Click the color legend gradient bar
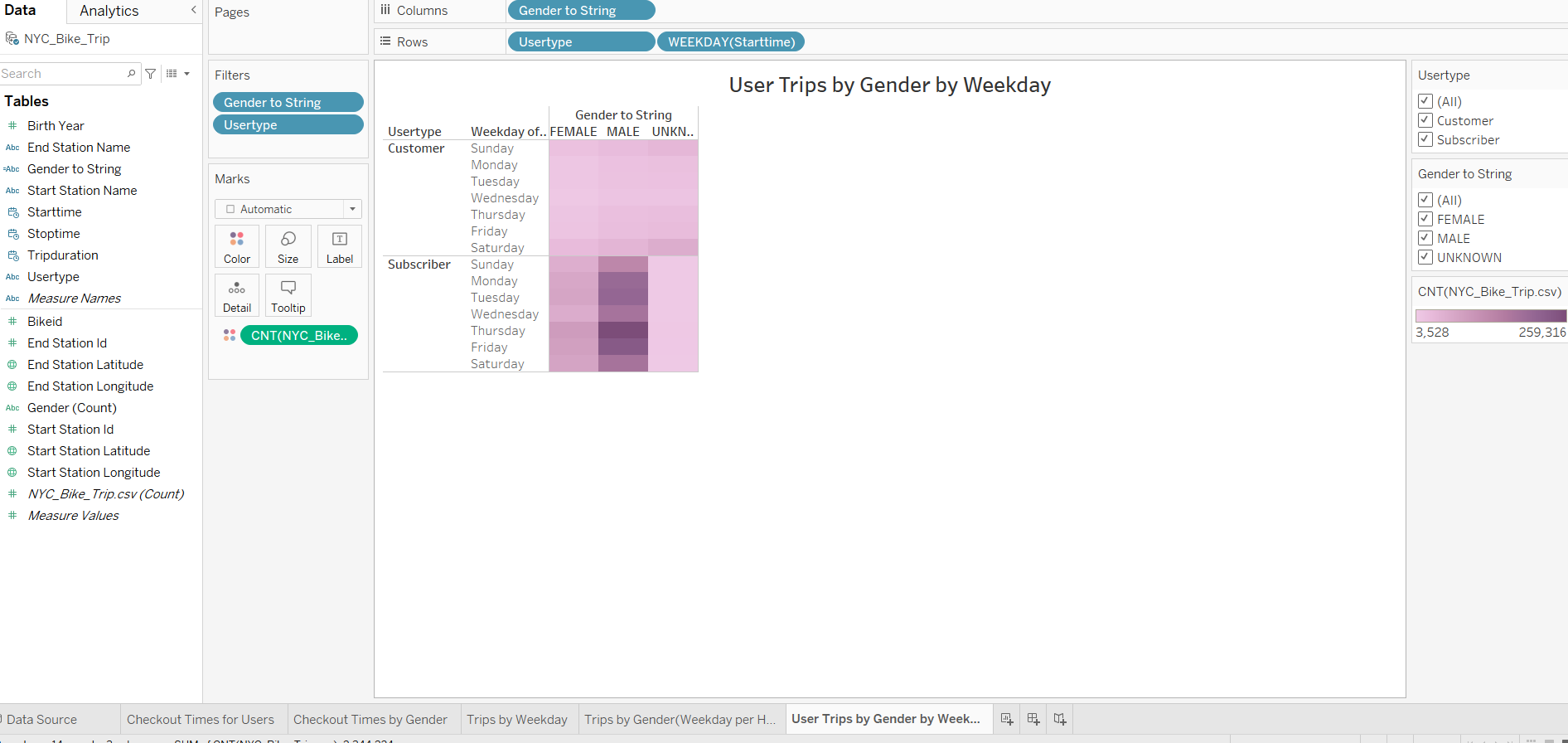 [1491, 316]
